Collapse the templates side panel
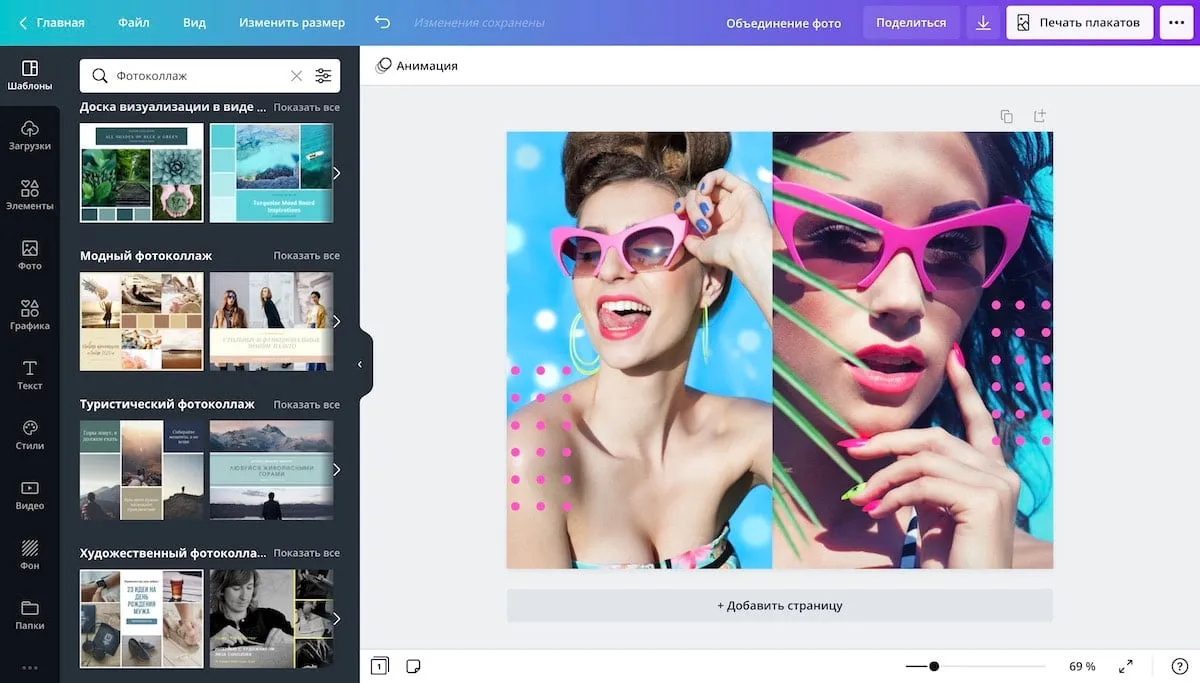The width and height of the screenshot is (1200, 683). tap(361, 365)
